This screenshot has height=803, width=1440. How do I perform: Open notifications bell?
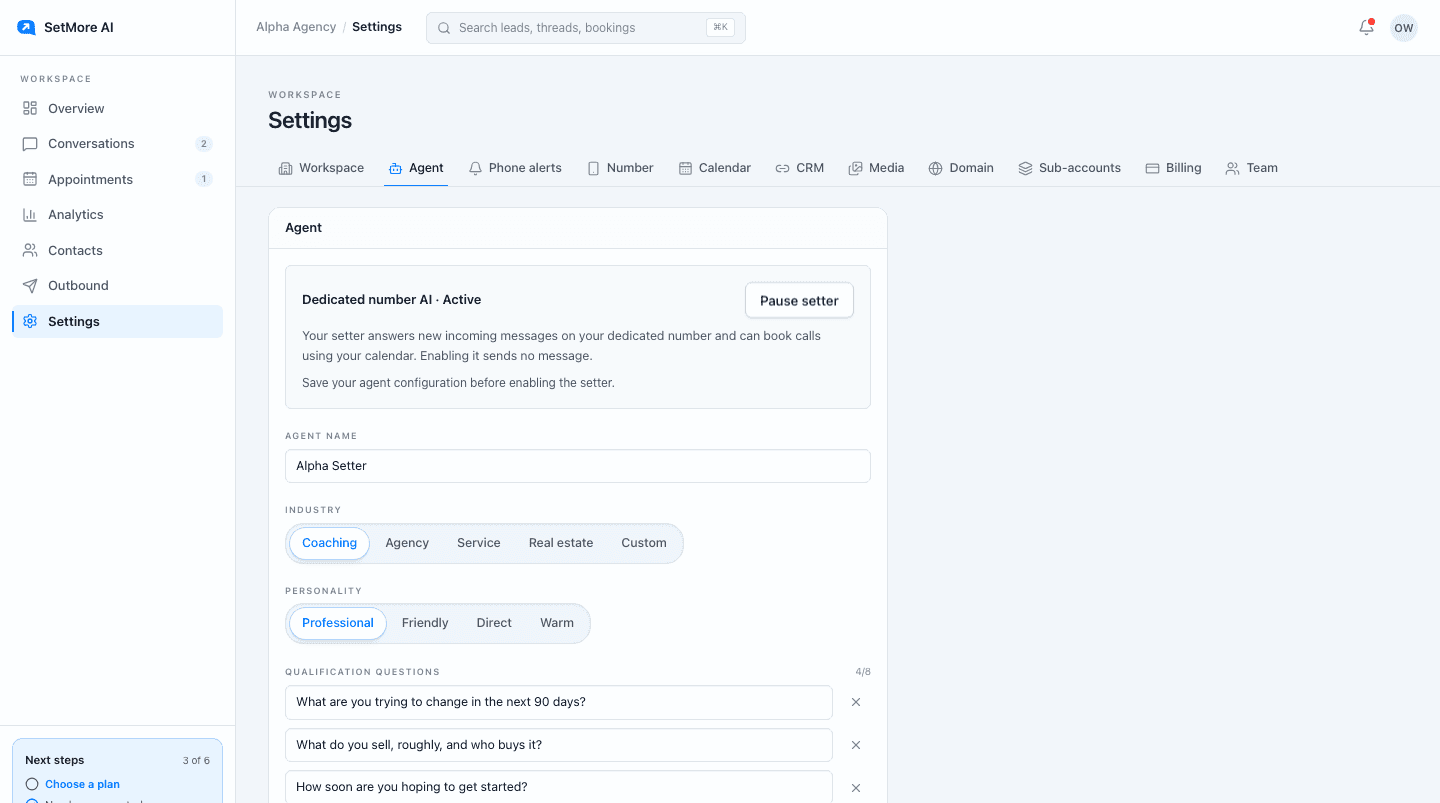pos(1366,28)
